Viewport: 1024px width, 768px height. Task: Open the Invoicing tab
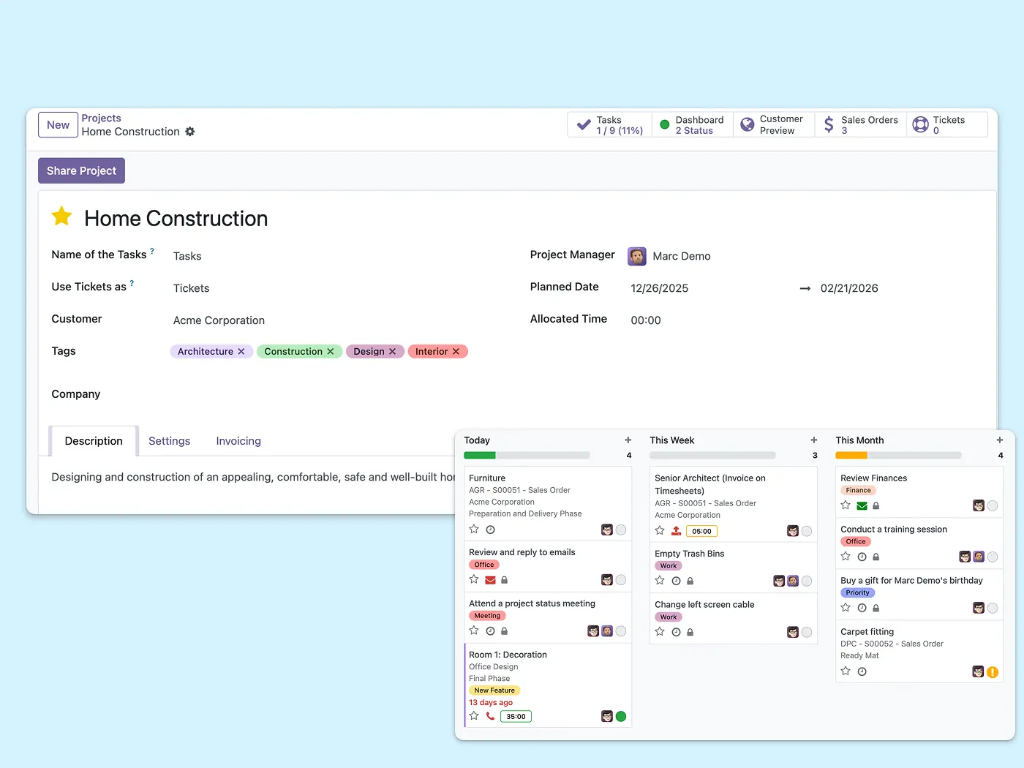point(237,441)
